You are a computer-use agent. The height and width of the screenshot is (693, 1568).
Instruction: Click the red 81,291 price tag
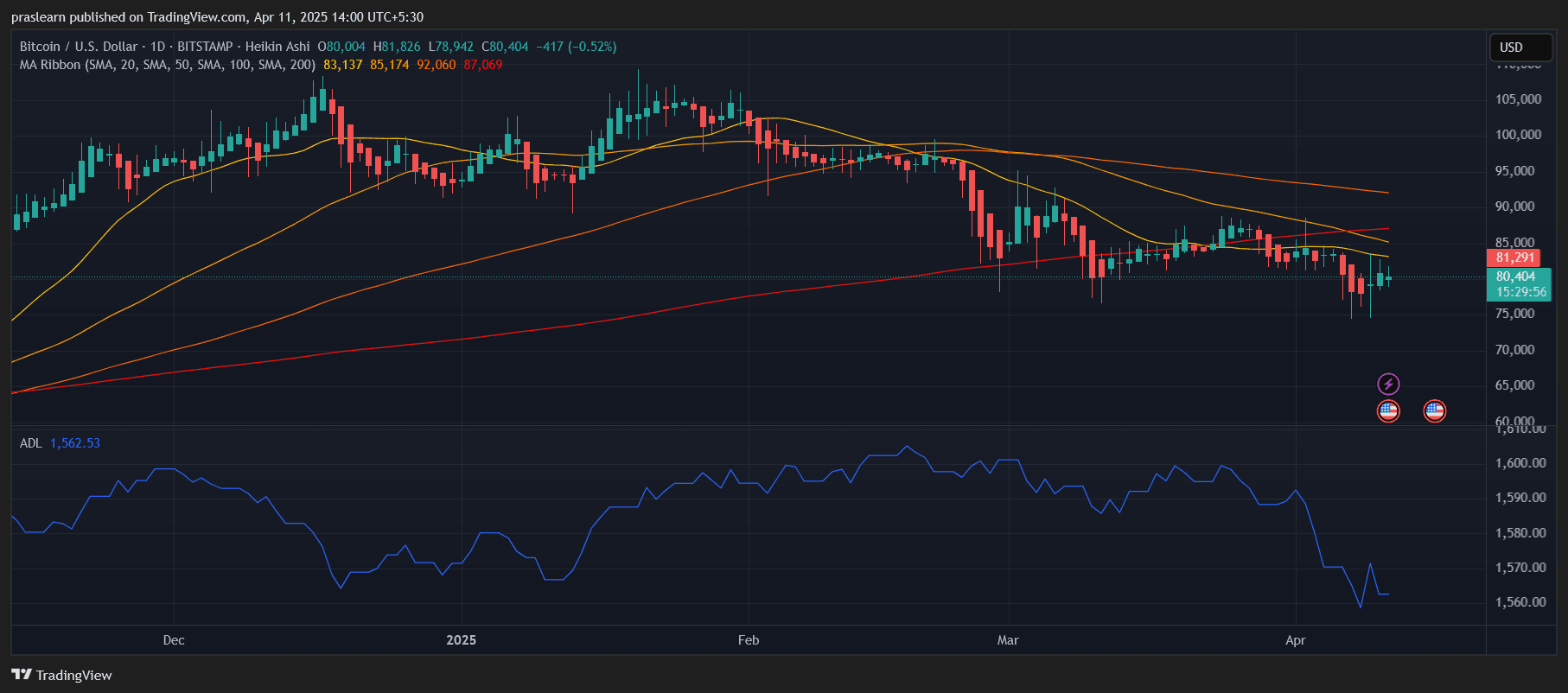[1515, 257]
